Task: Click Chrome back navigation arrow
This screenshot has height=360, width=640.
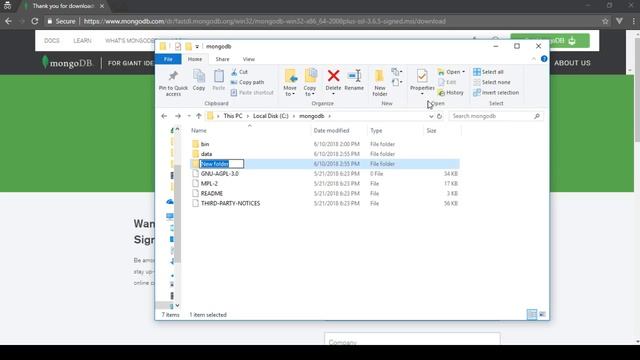Action: tap(9, 21)
